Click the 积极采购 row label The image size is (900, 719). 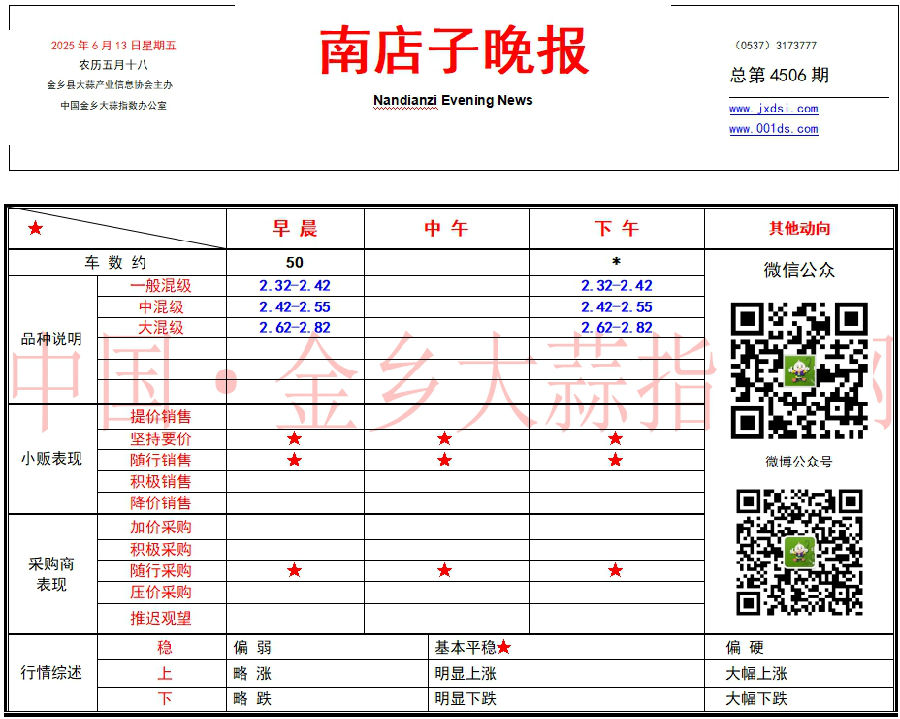(x=161, y=550)
